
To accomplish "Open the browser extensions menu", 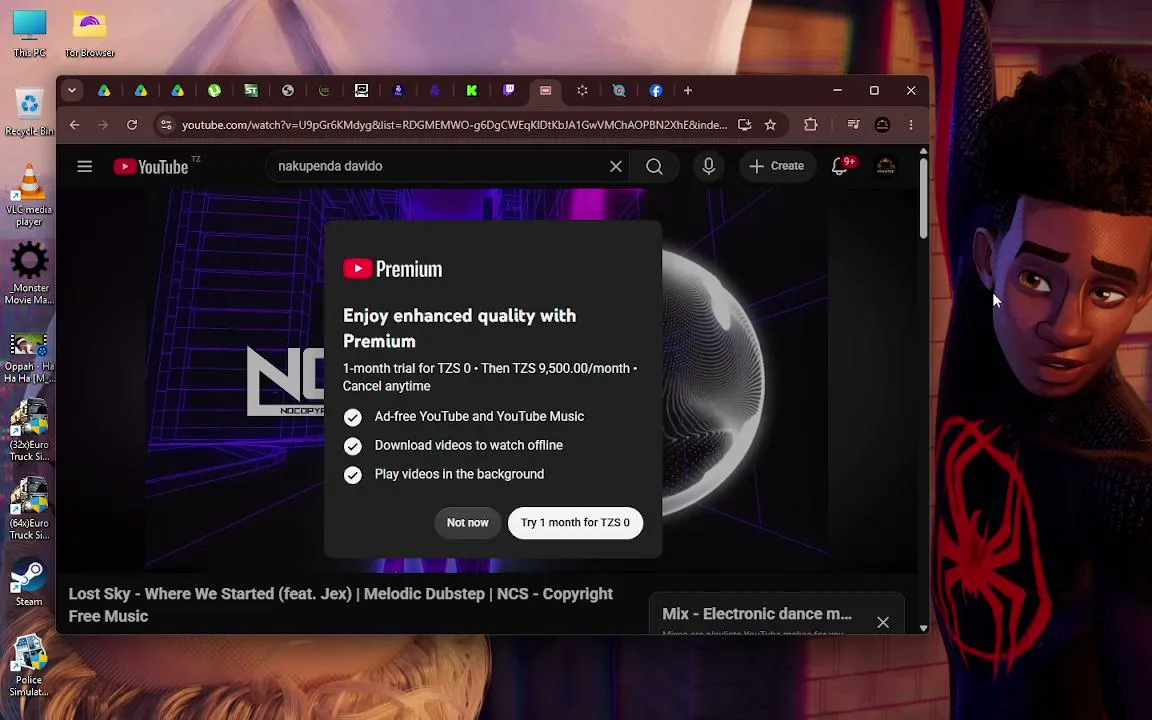I will [810, 125].
